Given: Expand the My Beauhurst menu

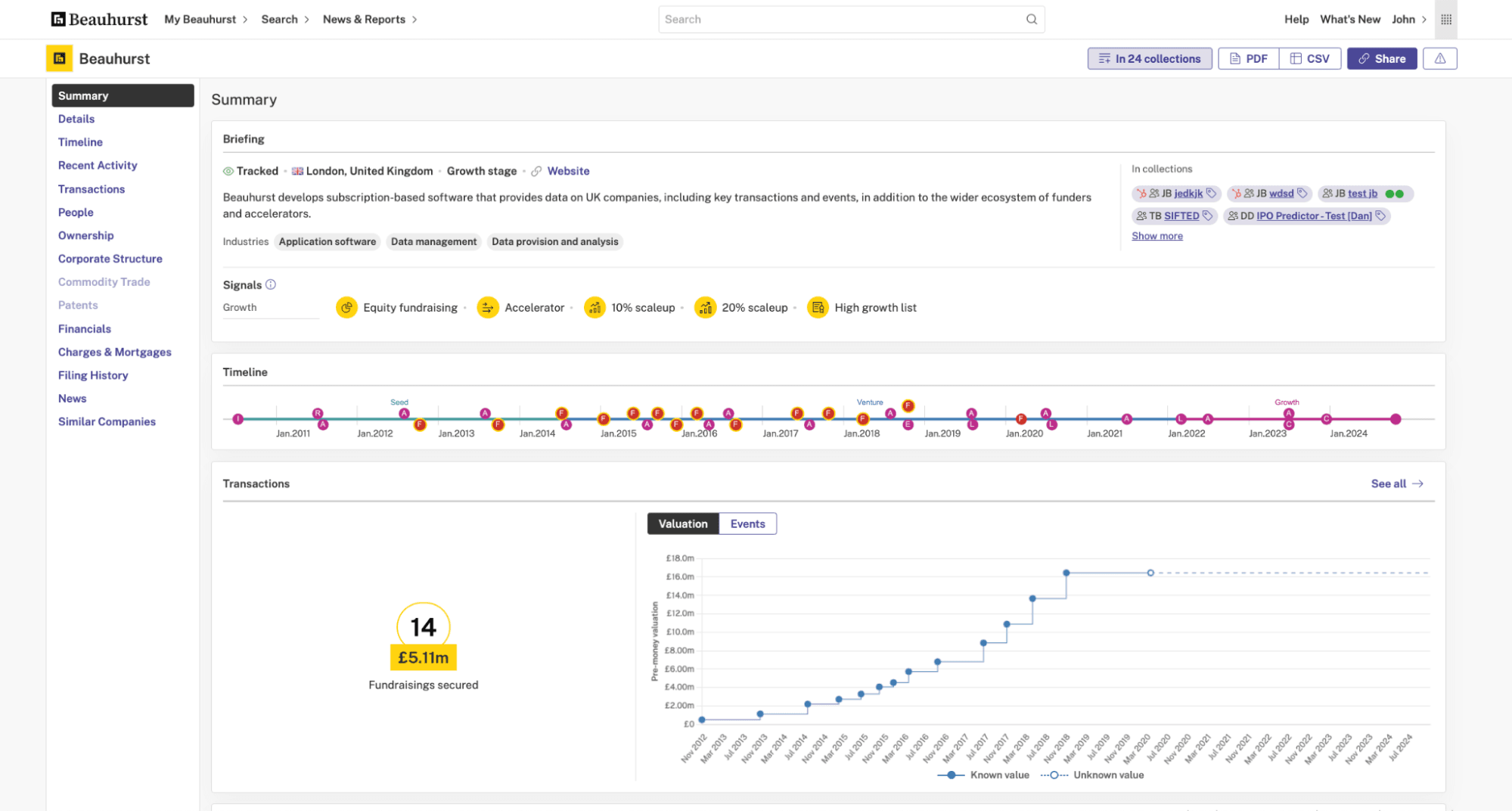Looking at the screenshot, I should click(x=206, y=19).
